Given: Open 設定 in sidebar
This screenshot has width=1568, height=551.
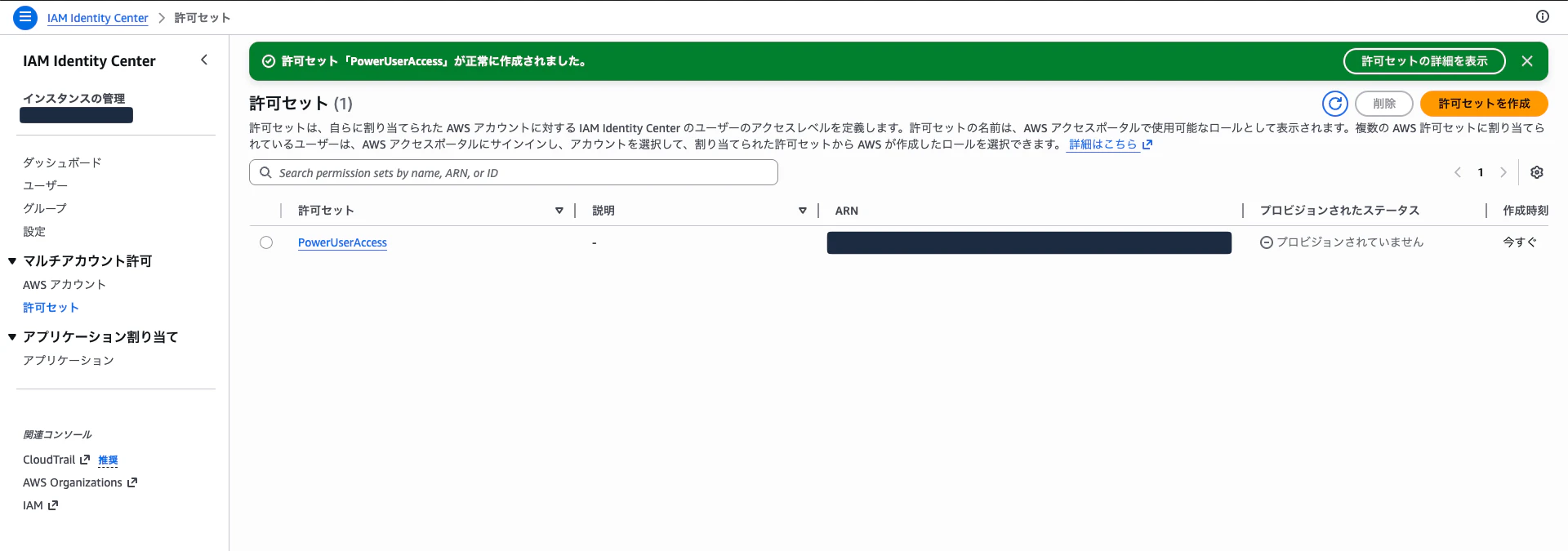Looking at the screenshot, I should pyautogui.click(x=34, y=232).
